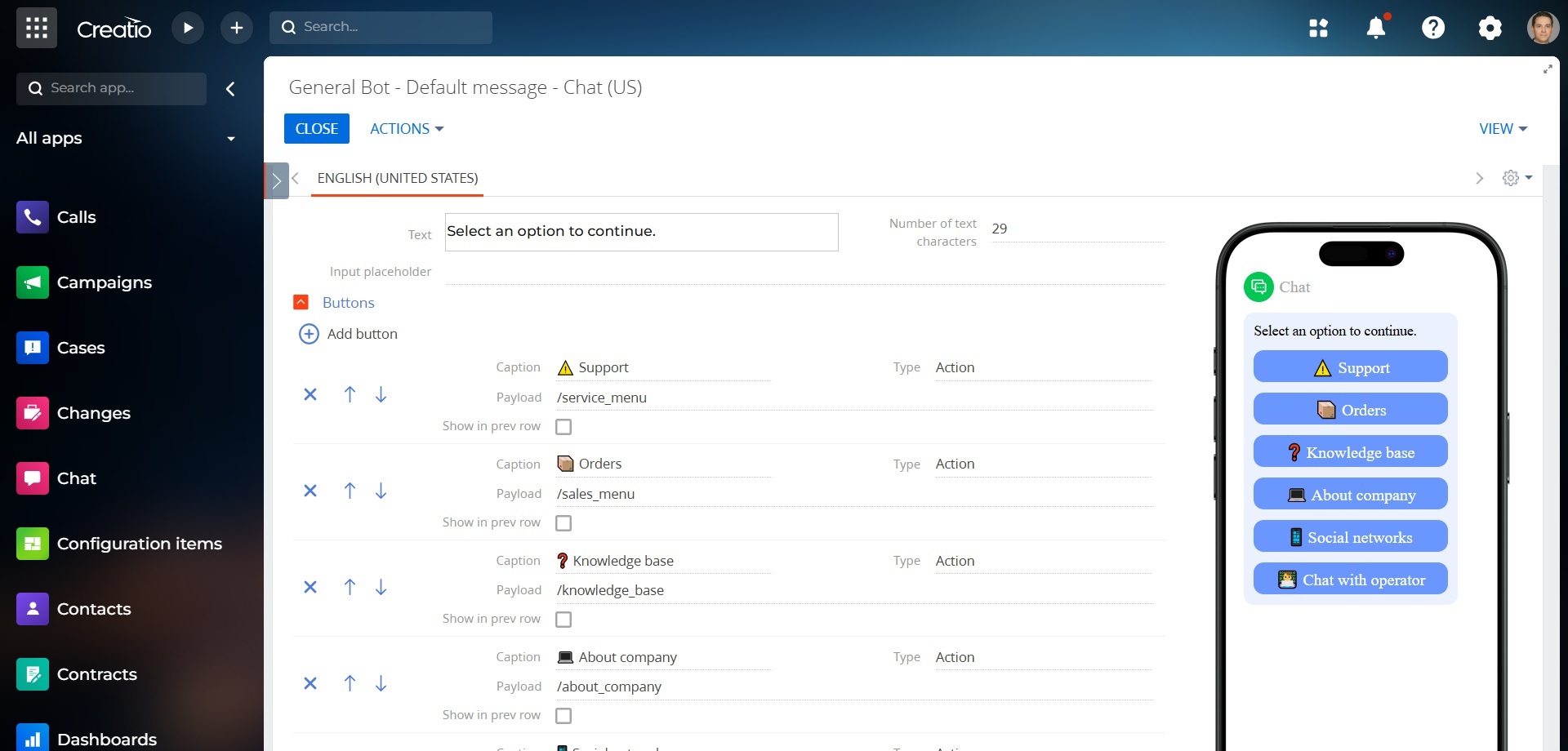Open the Type dropdown for Orders
The height and width of the screenshot is (751, 1568).
click(x=1044, y=464)
